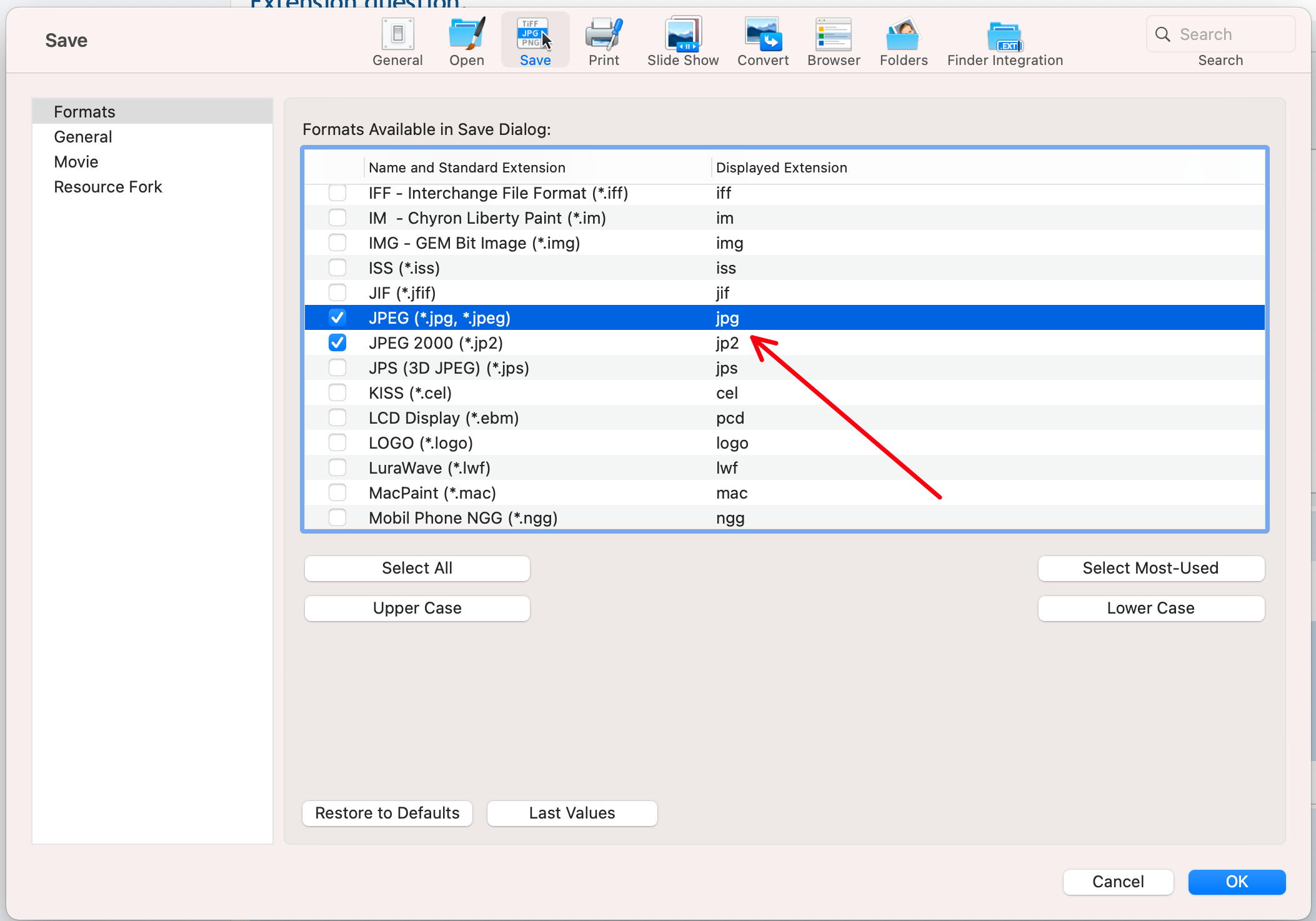The image size is (1316, 921).
Task: Click the logo displayed extension cell
Action: pyautogui.click(x=732, y=443)
